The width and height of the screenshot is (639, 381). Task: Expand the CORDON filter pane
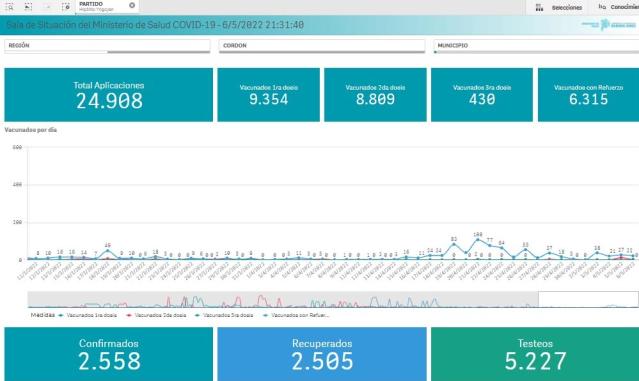coord(322,46)
